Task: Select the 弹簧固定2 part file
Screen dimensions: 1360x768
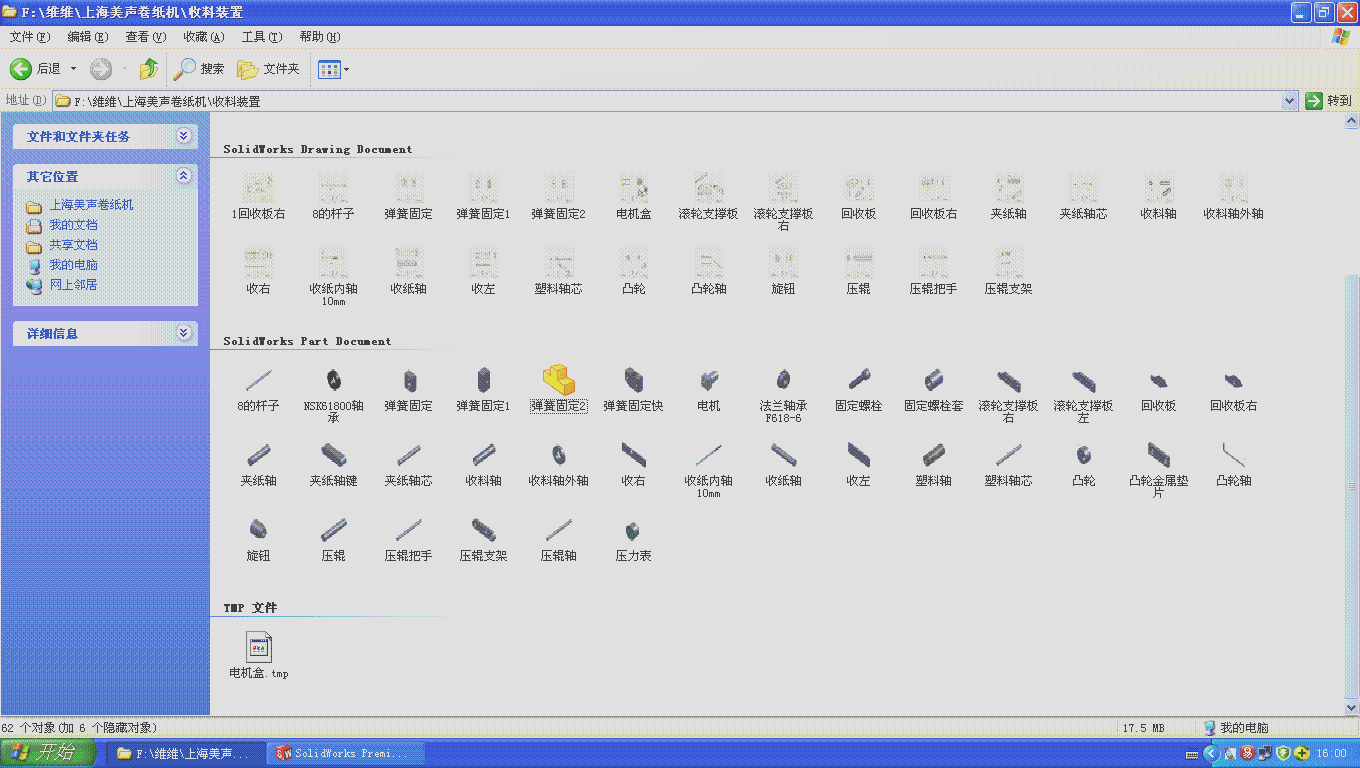Action: tap(558, 389)
